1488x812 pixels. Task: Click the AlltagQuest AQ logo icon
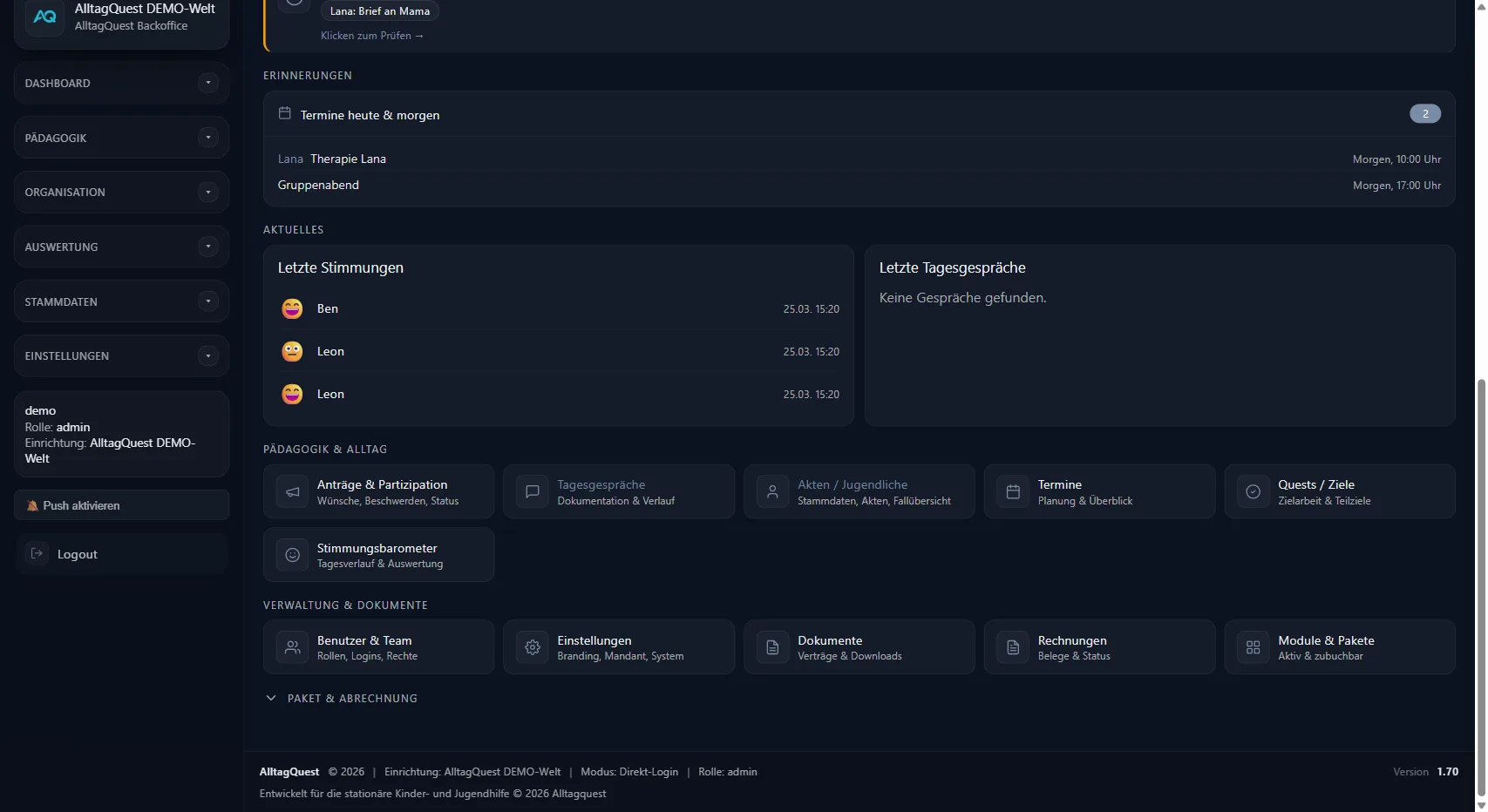coord(44,17)
